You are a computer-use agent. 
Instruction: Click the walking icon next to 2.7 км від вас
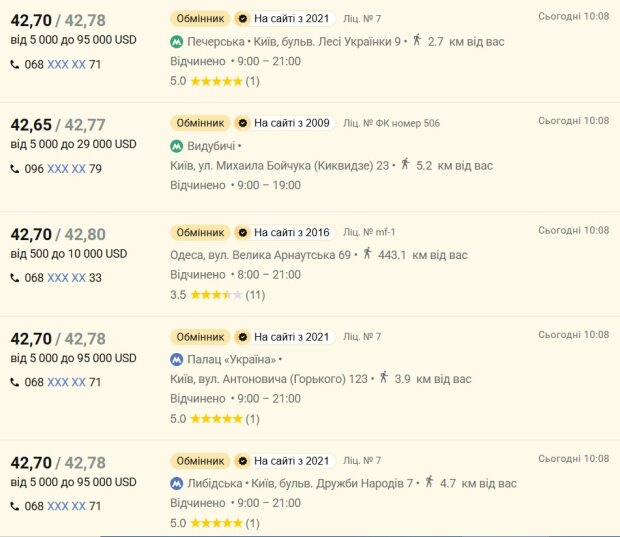417,40
